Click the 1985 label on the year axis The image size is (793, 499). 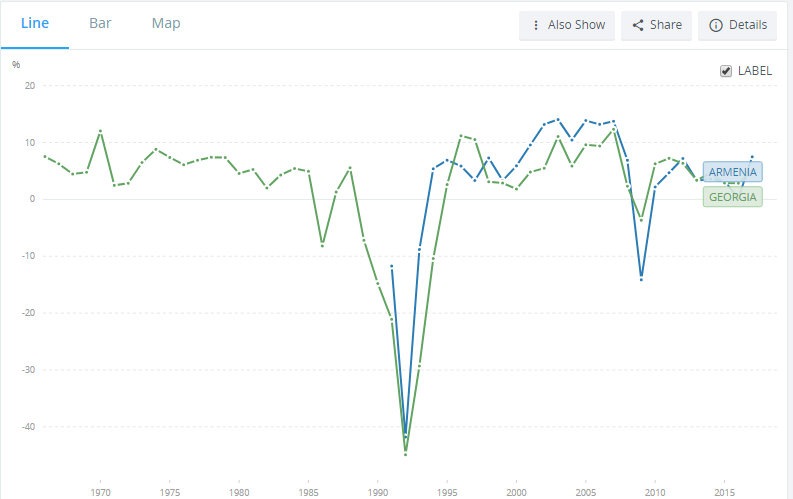point(308,492)
